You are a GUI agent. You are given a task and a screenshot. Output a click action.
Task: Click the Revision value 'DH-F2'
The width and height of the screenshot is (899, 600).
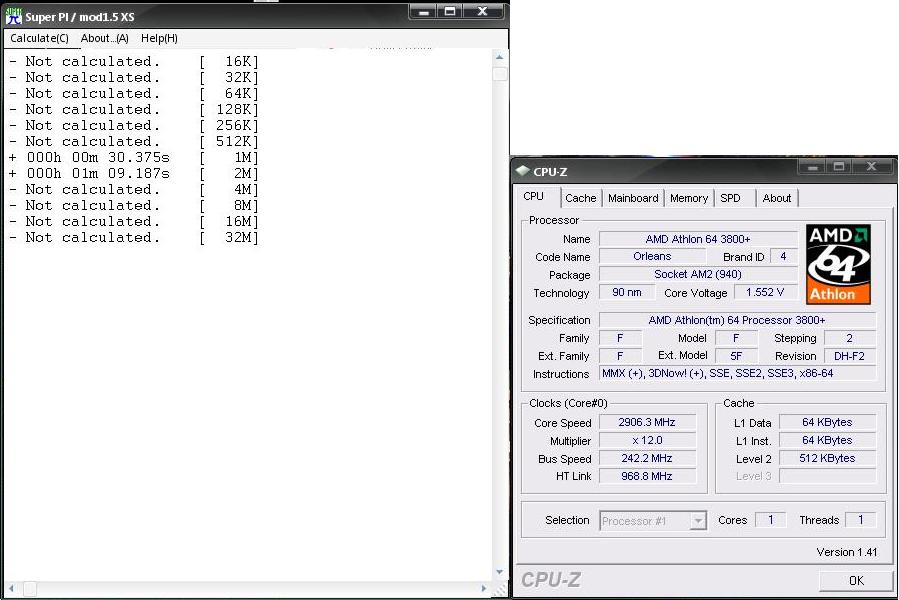tap(850, 356)
